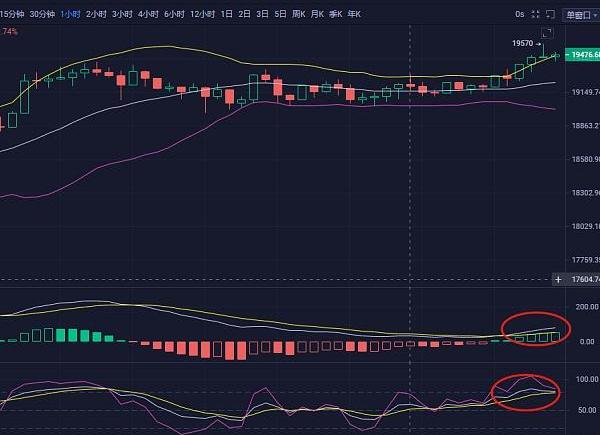Click the 19570 high price marker

521,44
